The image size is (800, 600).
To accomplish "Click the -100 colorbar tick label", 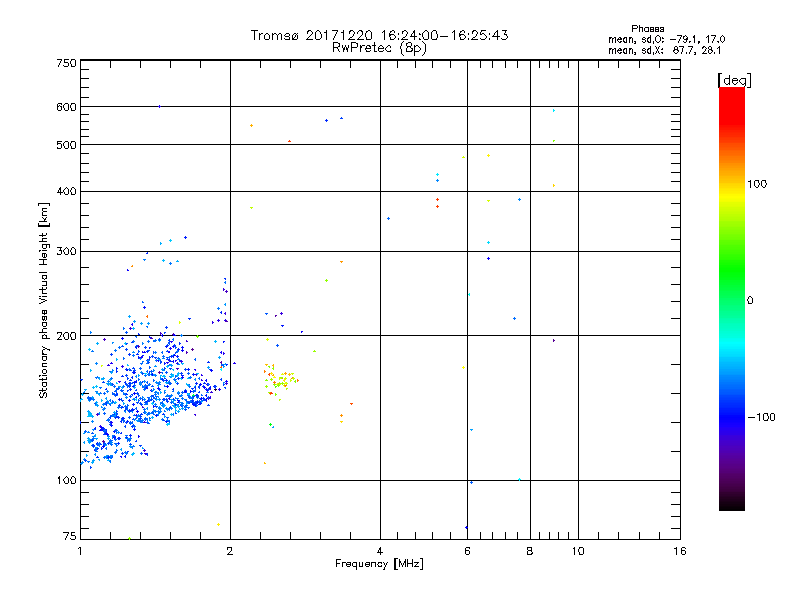I will (765, 416).
